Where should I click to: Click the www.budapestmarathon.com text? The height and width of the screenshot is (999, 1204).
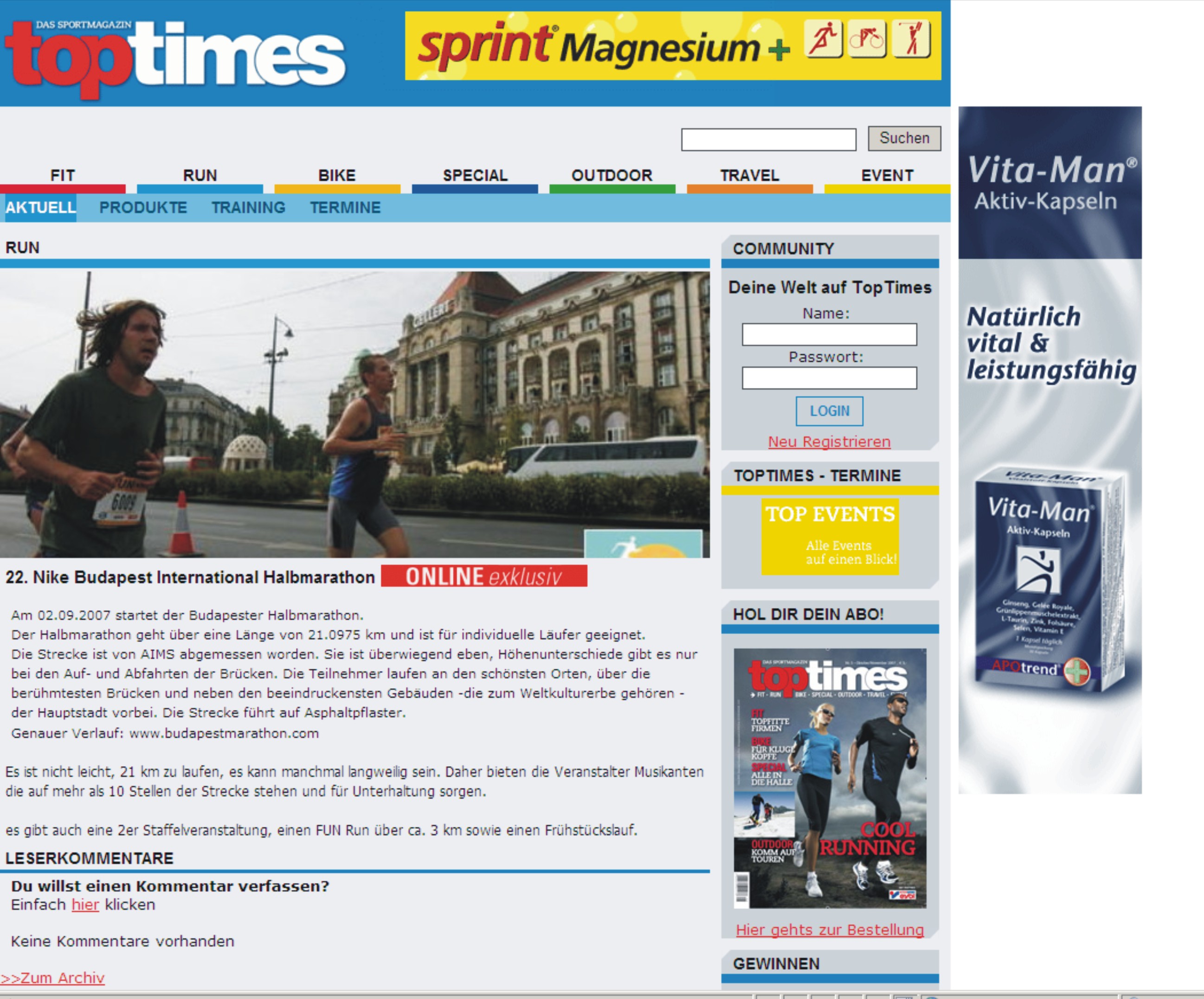coord(224,734)
